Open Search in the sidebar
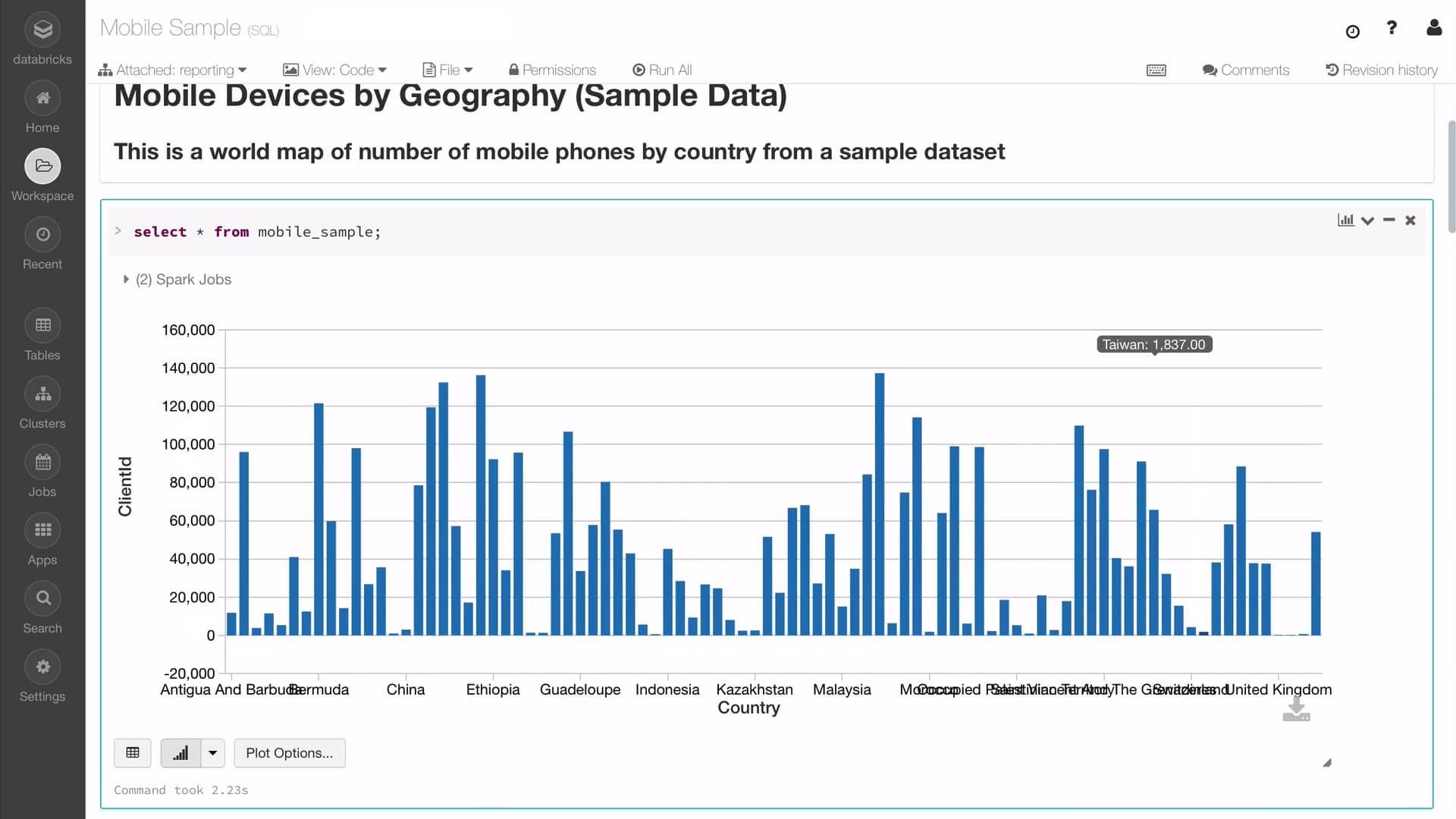1456x819 pixels. (x=42, y=608)
